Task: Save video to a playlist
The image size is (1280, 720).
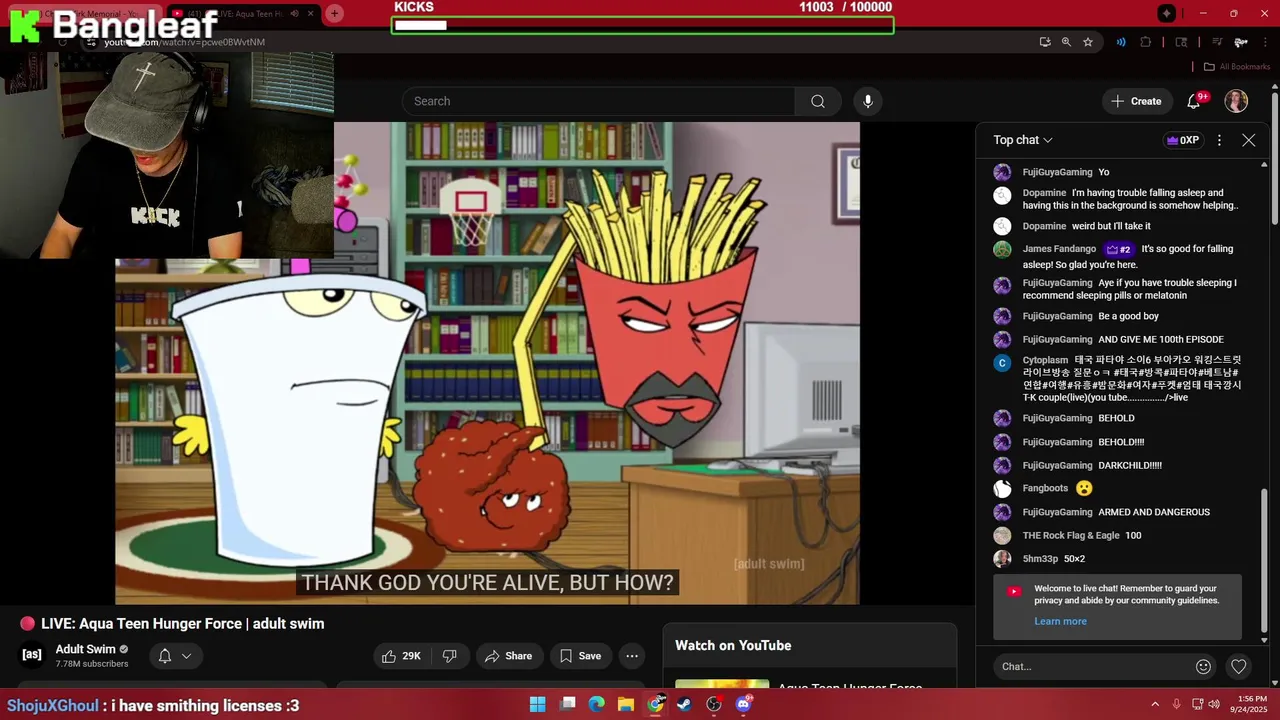Action: pyautogui.click(x=580, y=656)
